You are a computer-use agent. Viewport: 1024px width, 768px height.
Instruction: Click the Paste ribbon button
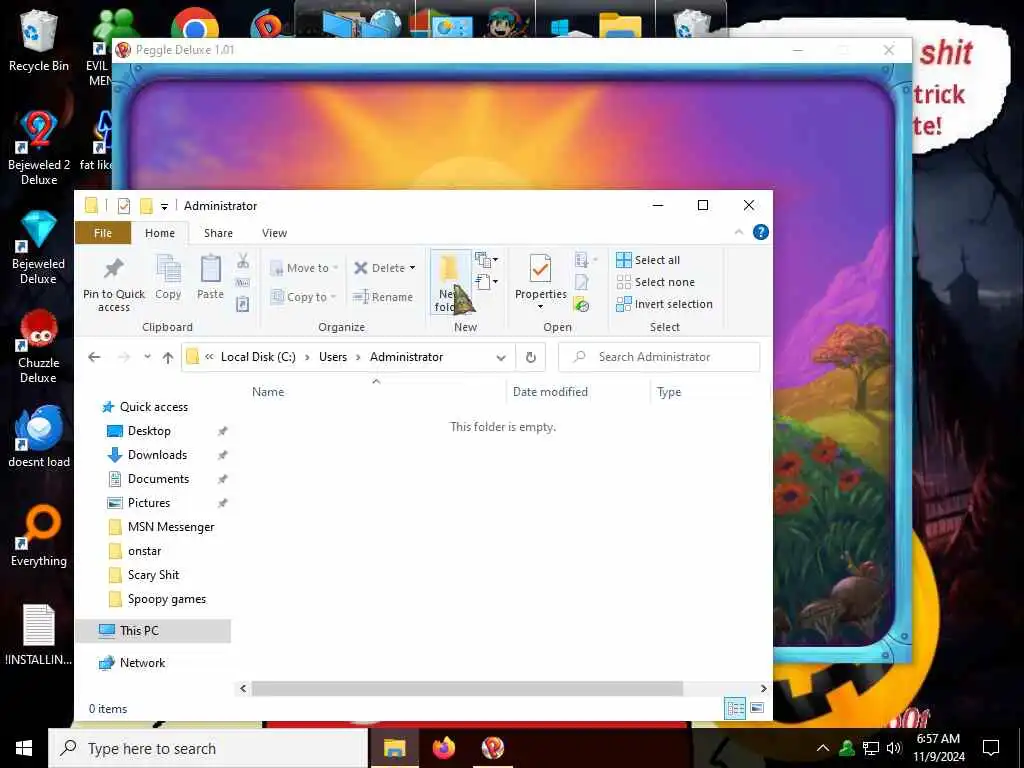click(210, 277)
